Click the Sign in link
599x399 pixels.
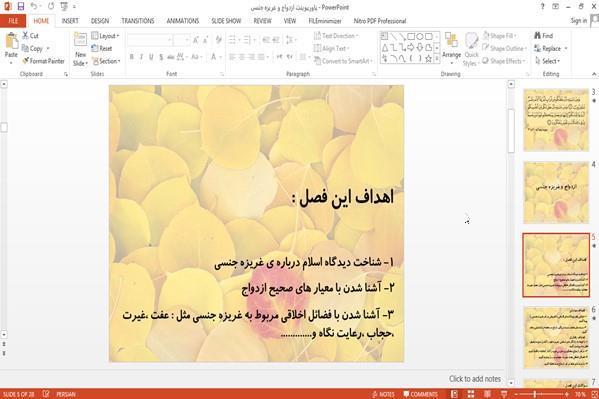578,21
